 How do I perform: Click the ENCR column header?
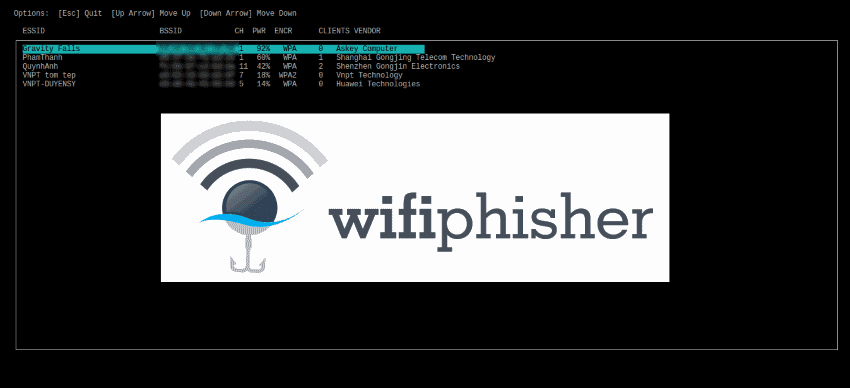pos(283,31)
